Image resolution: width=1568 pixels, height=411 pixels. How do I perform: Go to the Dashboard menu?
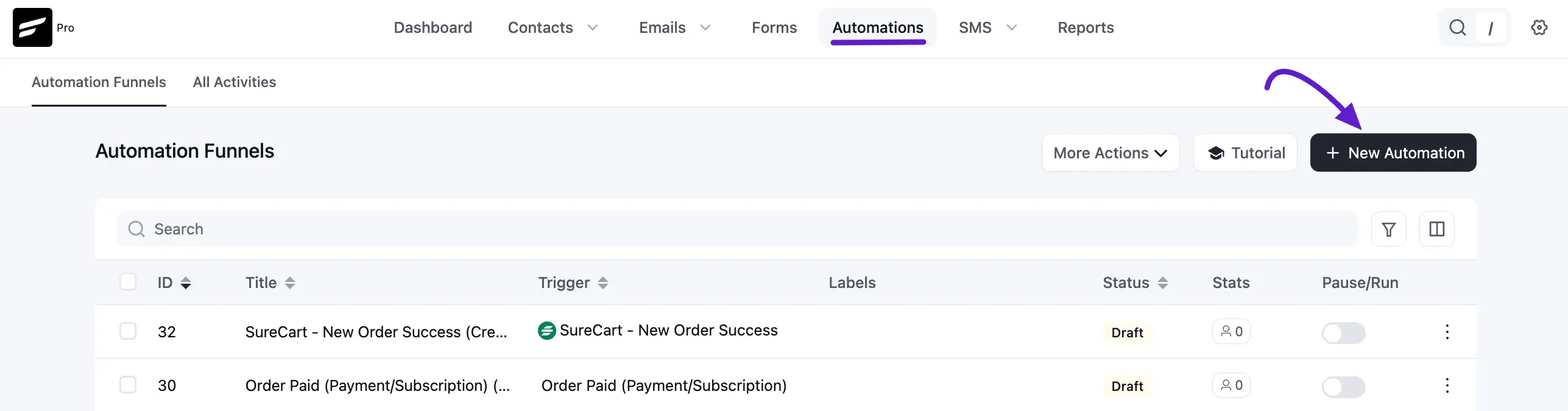433,28
